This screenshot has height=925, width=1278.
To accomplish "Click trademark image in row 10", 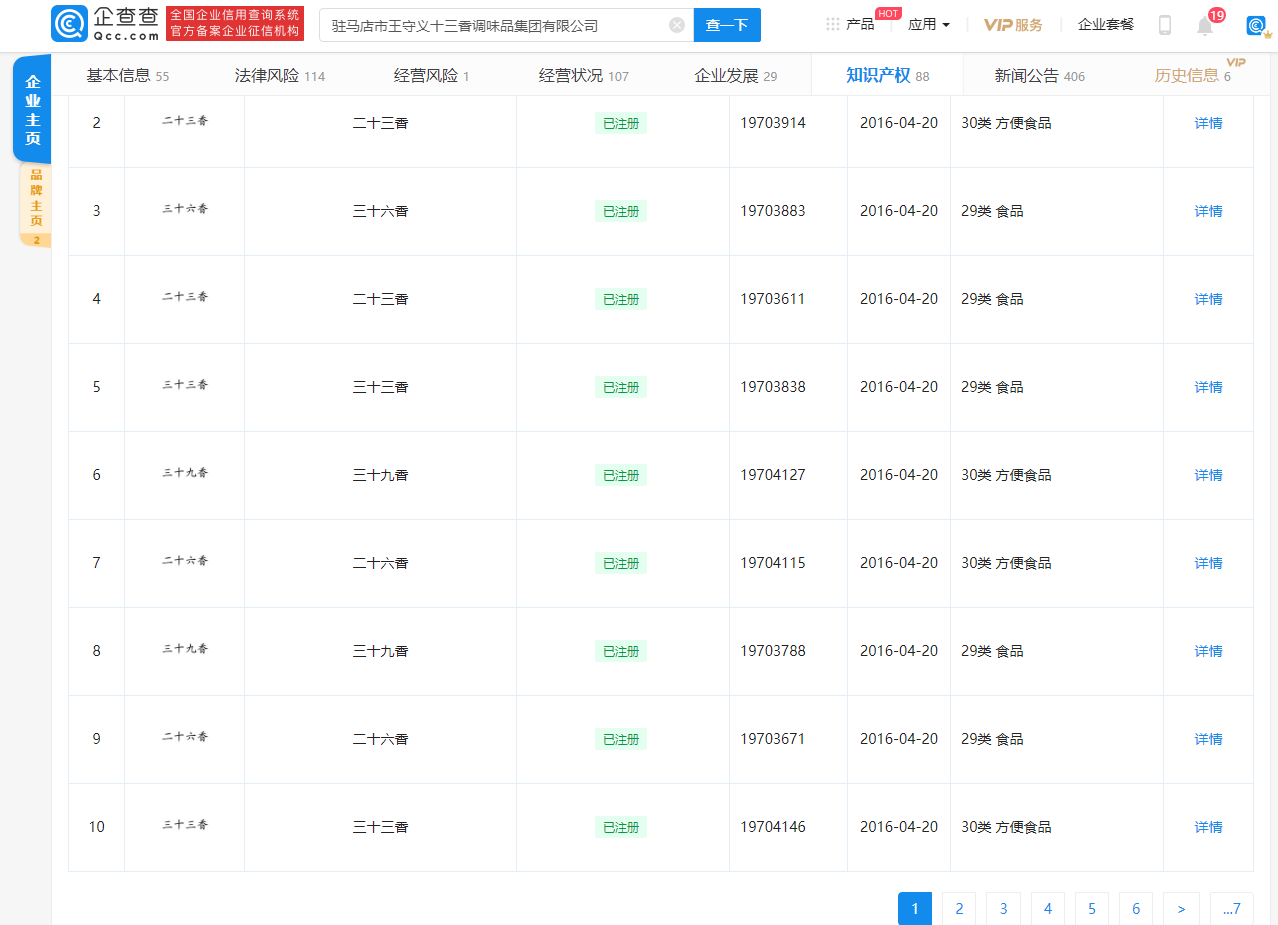I will (x=185, y=824).
